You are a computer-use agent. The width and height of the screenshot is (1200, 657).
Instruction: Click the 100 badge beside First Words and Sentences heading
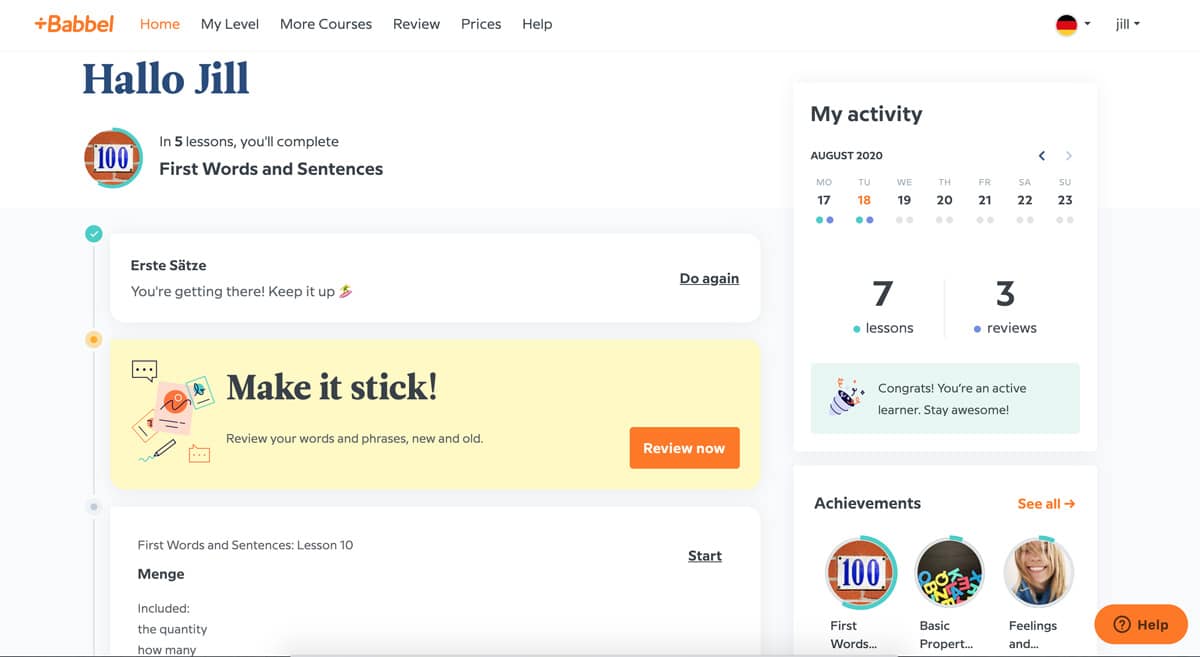click(112, 157)
